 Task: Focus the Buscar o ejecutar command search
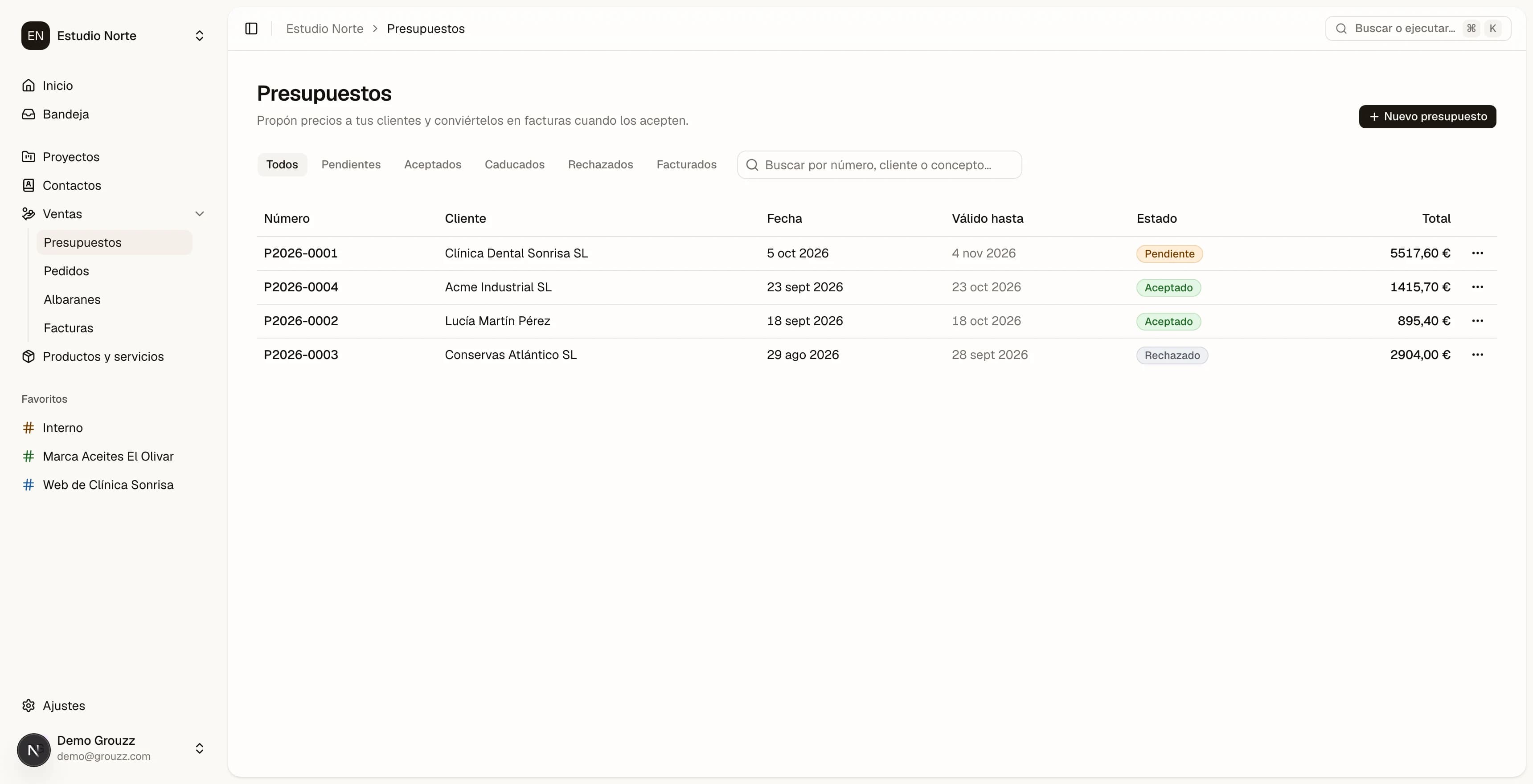[x=1418, y=29]
